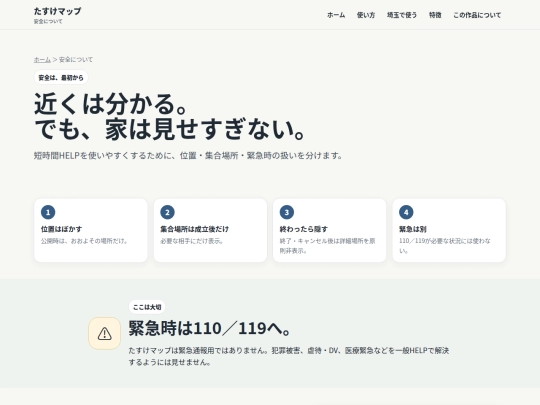
Task: Select the 終わったら隠す card title
Action: point(303,229)
